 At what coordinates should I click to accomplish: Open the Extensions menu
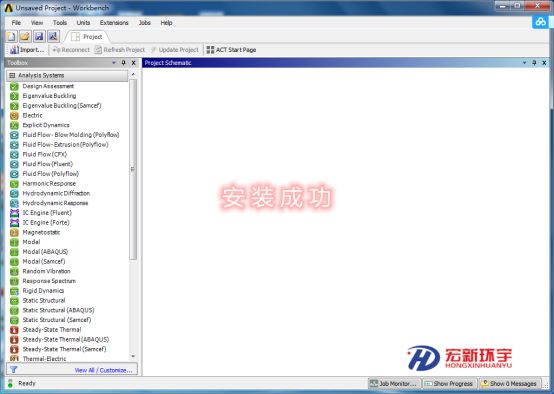(x=114, y=23)
